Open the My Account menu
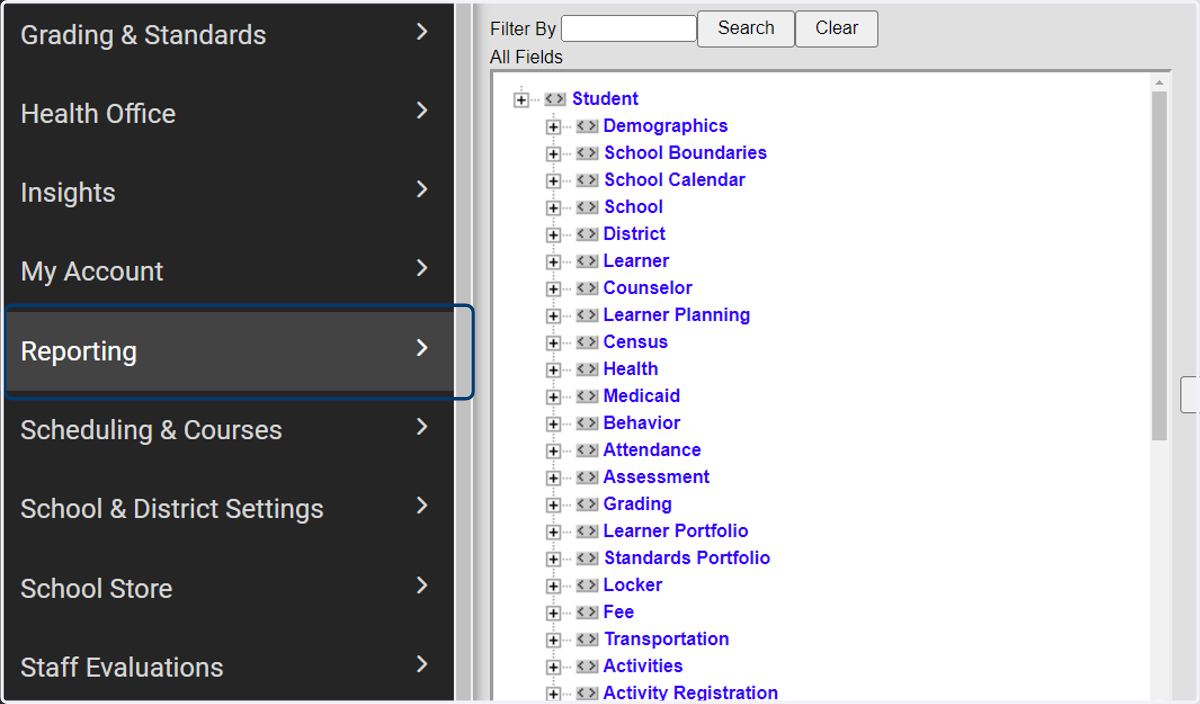Viewport: 1200px width, 704px height. click(x=227, y=272)
